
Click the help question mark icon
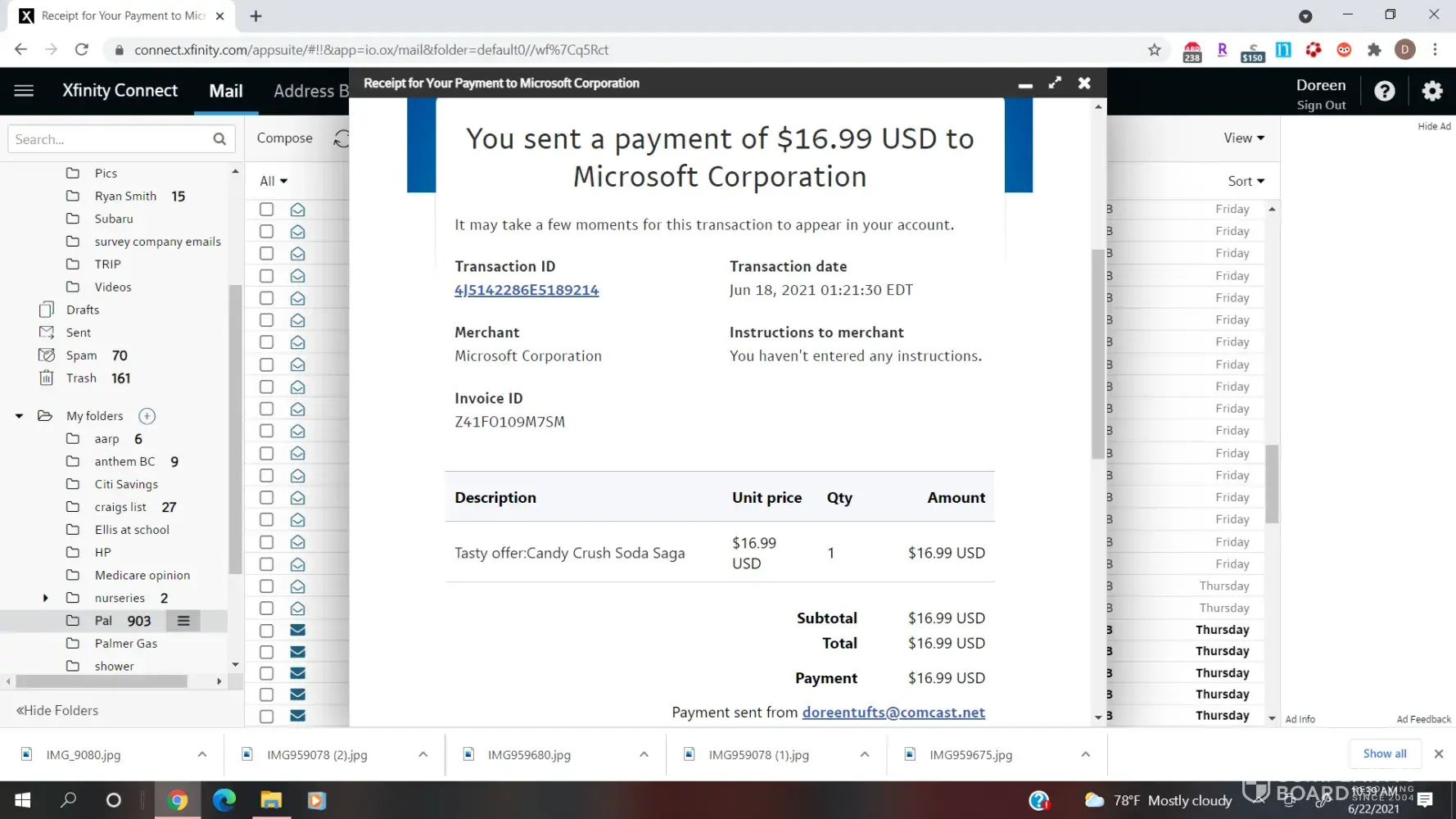point(1384,91)
